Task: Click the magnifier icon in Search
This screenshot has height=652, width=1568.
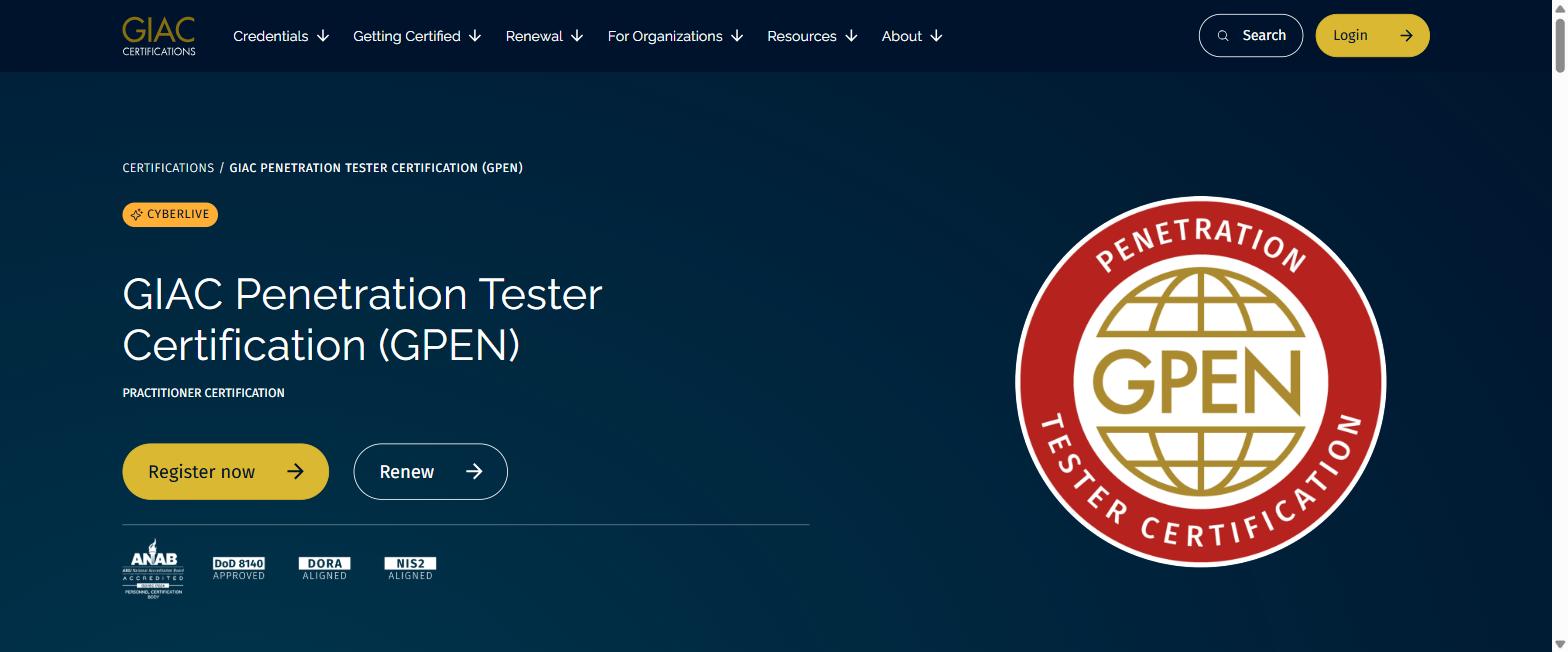Action: click(1223, 36)
